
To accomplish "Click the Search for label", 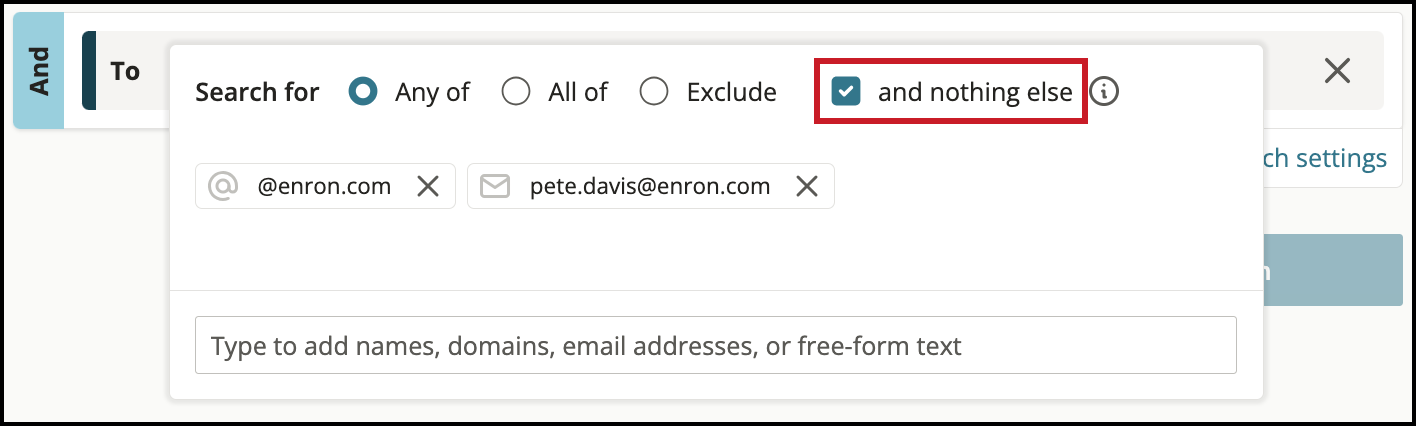I will 257,93.
